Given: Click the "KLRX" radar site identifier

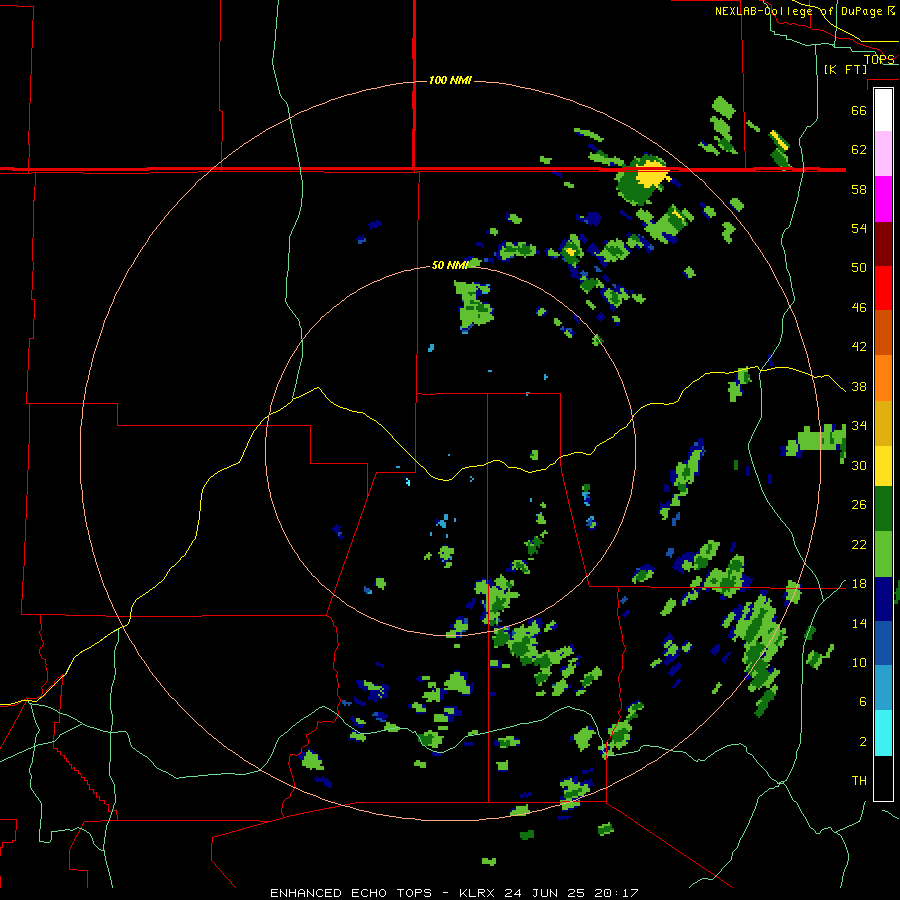Looking at the screenshot, I should point(478,893).
